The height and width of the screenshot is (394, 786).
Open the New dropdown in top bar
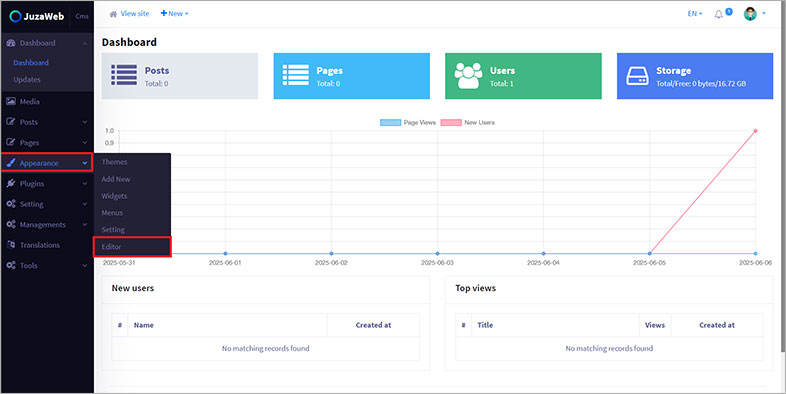[x=174, y=14]
